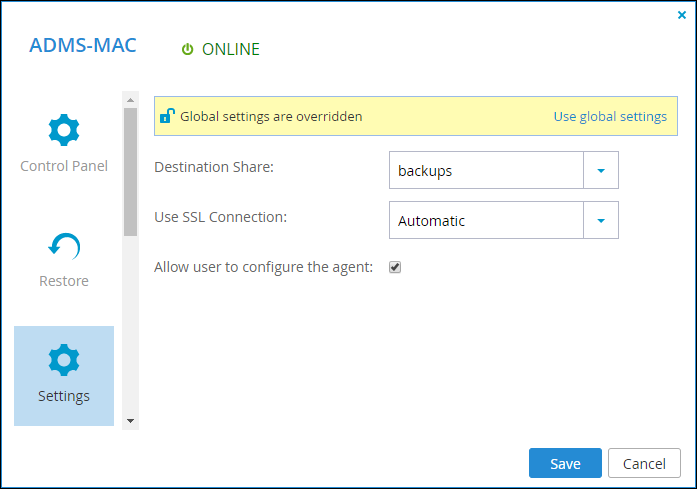
Task: Click the Automatic SSL value field
Action: tap(486, 220)
